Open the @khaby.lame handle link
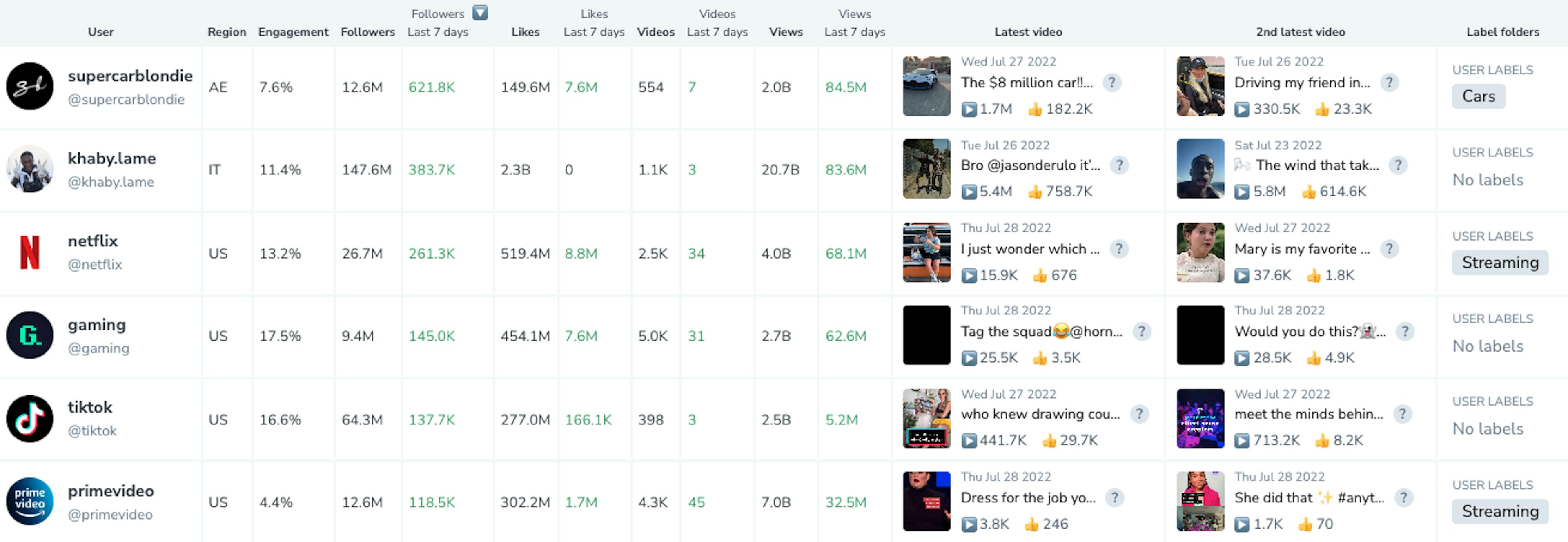 point(111,182)
